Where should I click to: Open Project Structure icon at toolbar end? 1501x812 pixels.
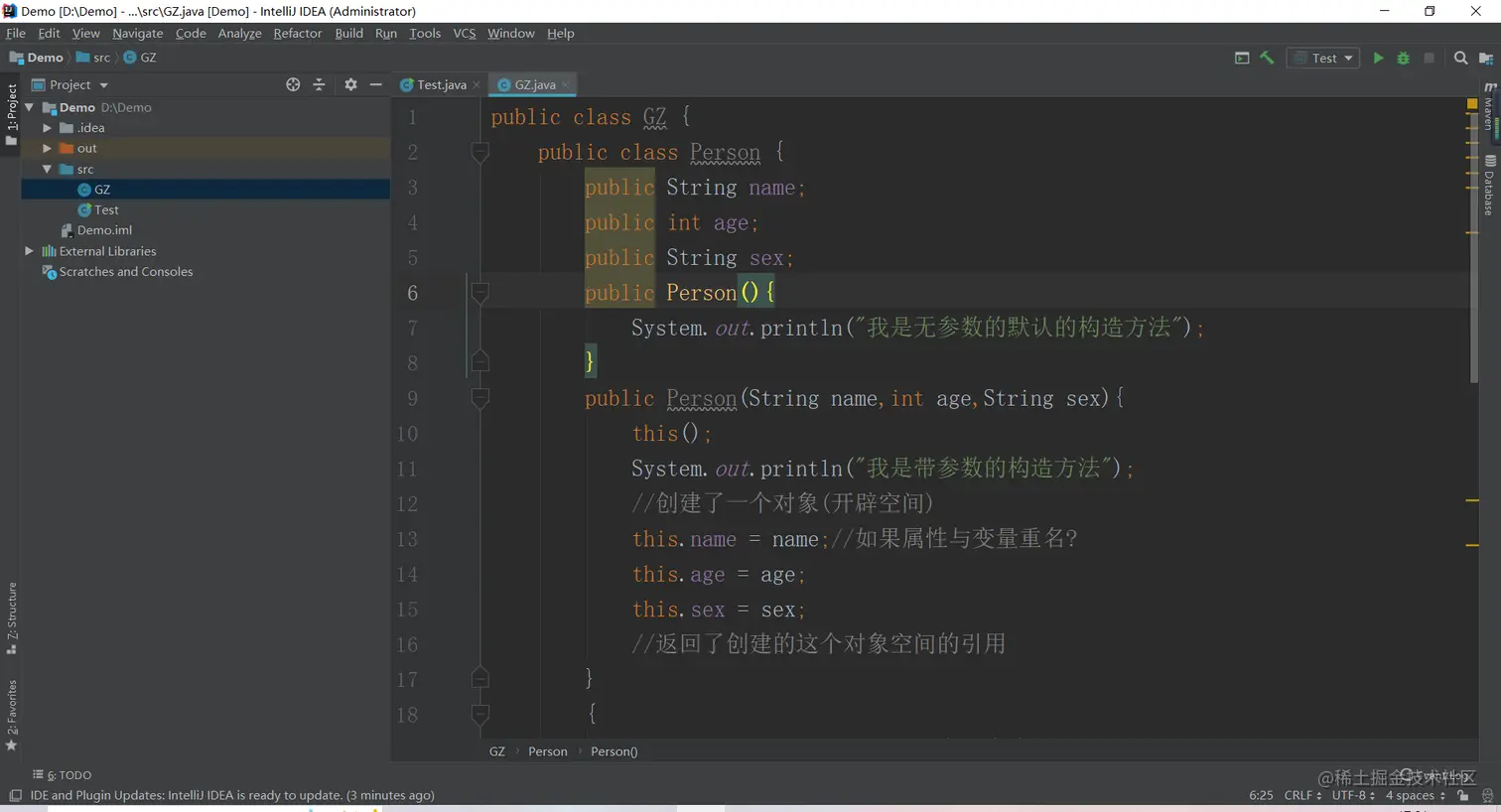pos(1486,58)
